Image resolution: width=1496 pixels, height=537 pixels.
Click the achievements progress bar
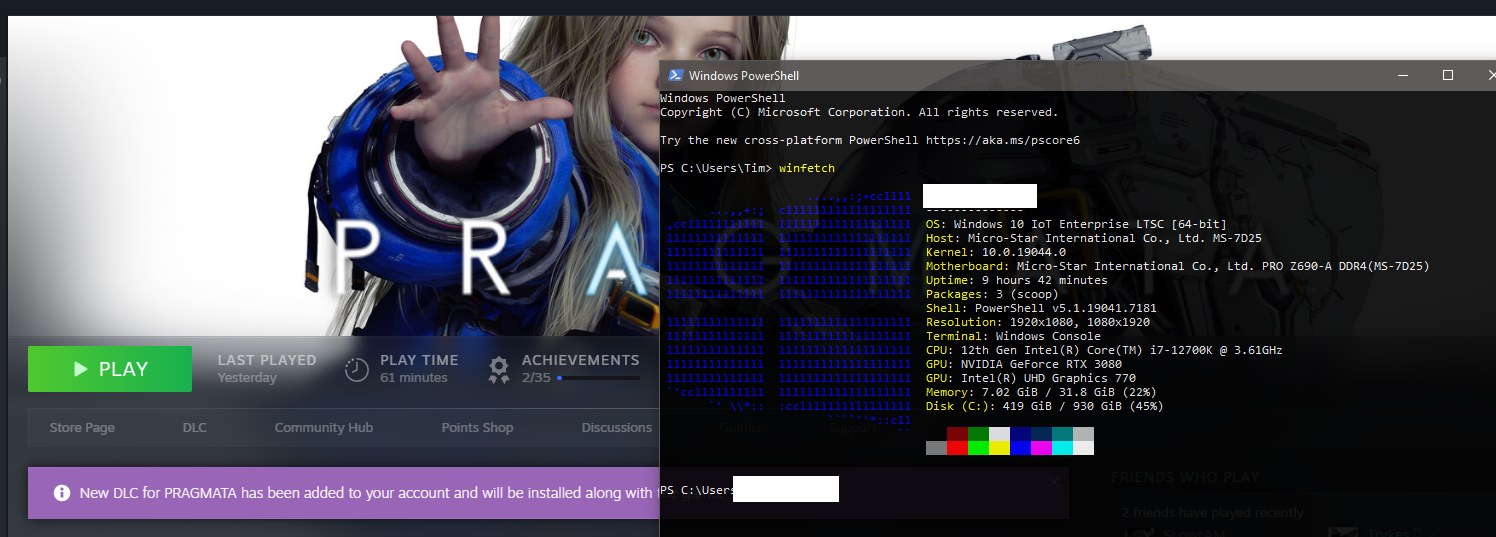[598, 378]
